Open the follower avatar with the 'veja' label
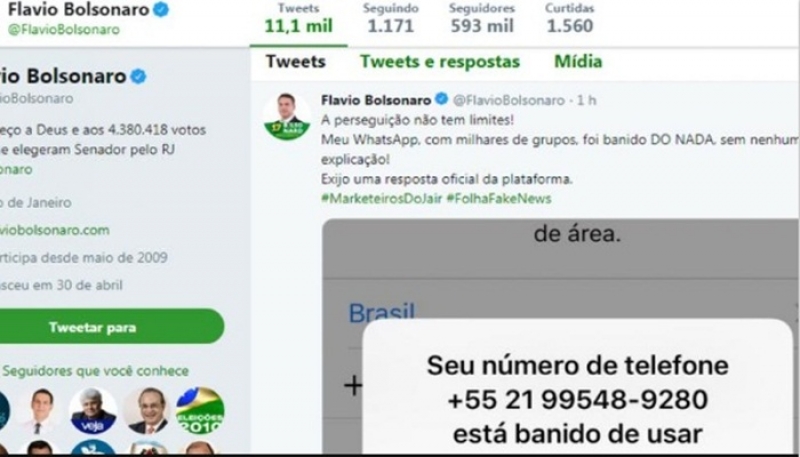The width and height of the screenshot is (800, 457). point(93,411)
